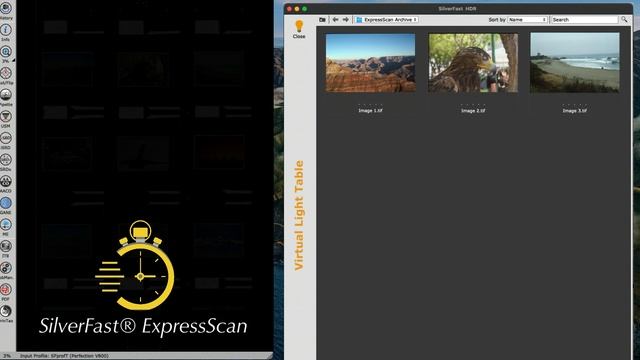640x360 pixels.
Task: Select the Pipette tool
Action: (x=6, y=95)
